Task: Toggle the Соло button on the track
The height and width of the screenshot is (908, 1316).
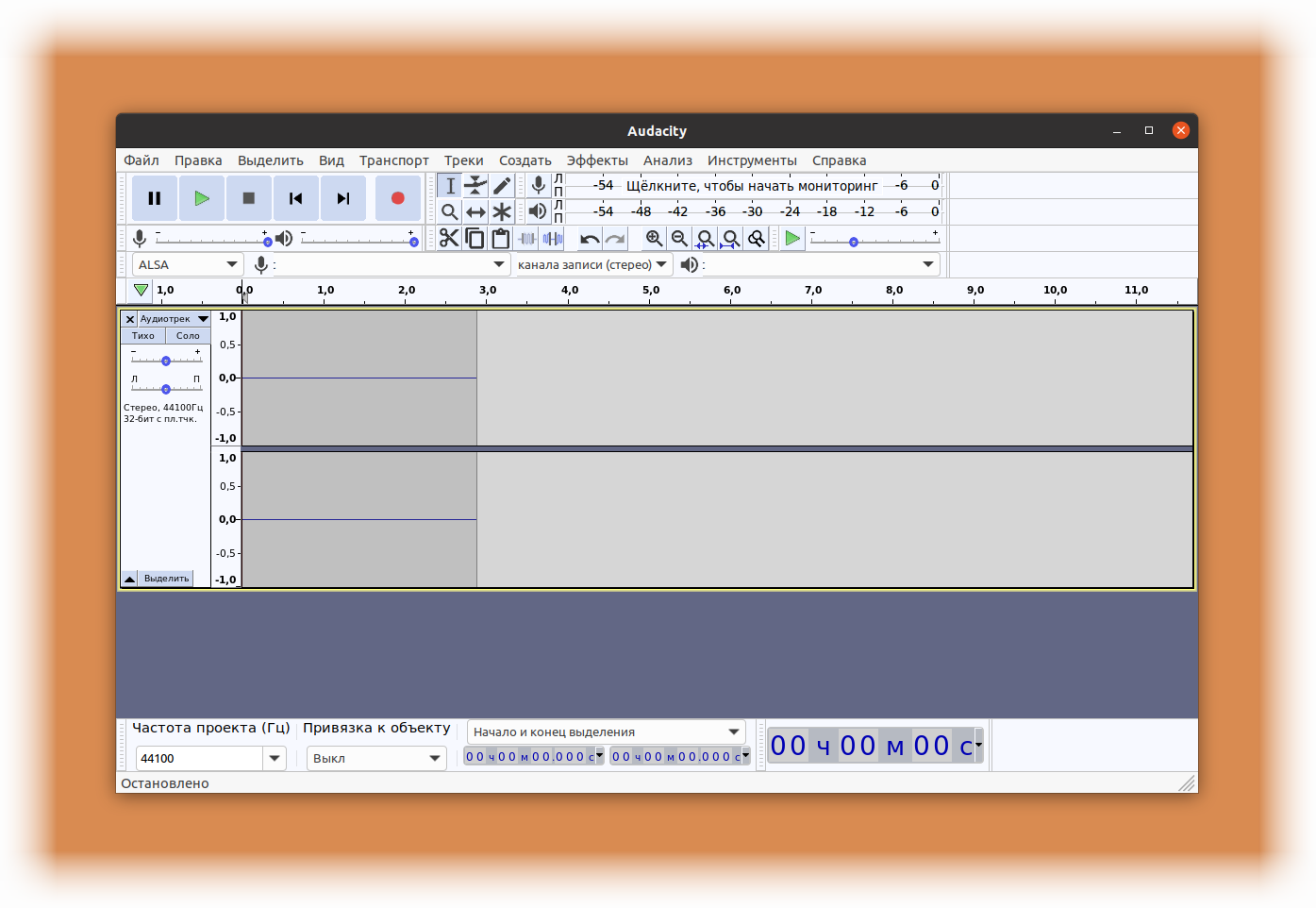Action: click(188, 336)
